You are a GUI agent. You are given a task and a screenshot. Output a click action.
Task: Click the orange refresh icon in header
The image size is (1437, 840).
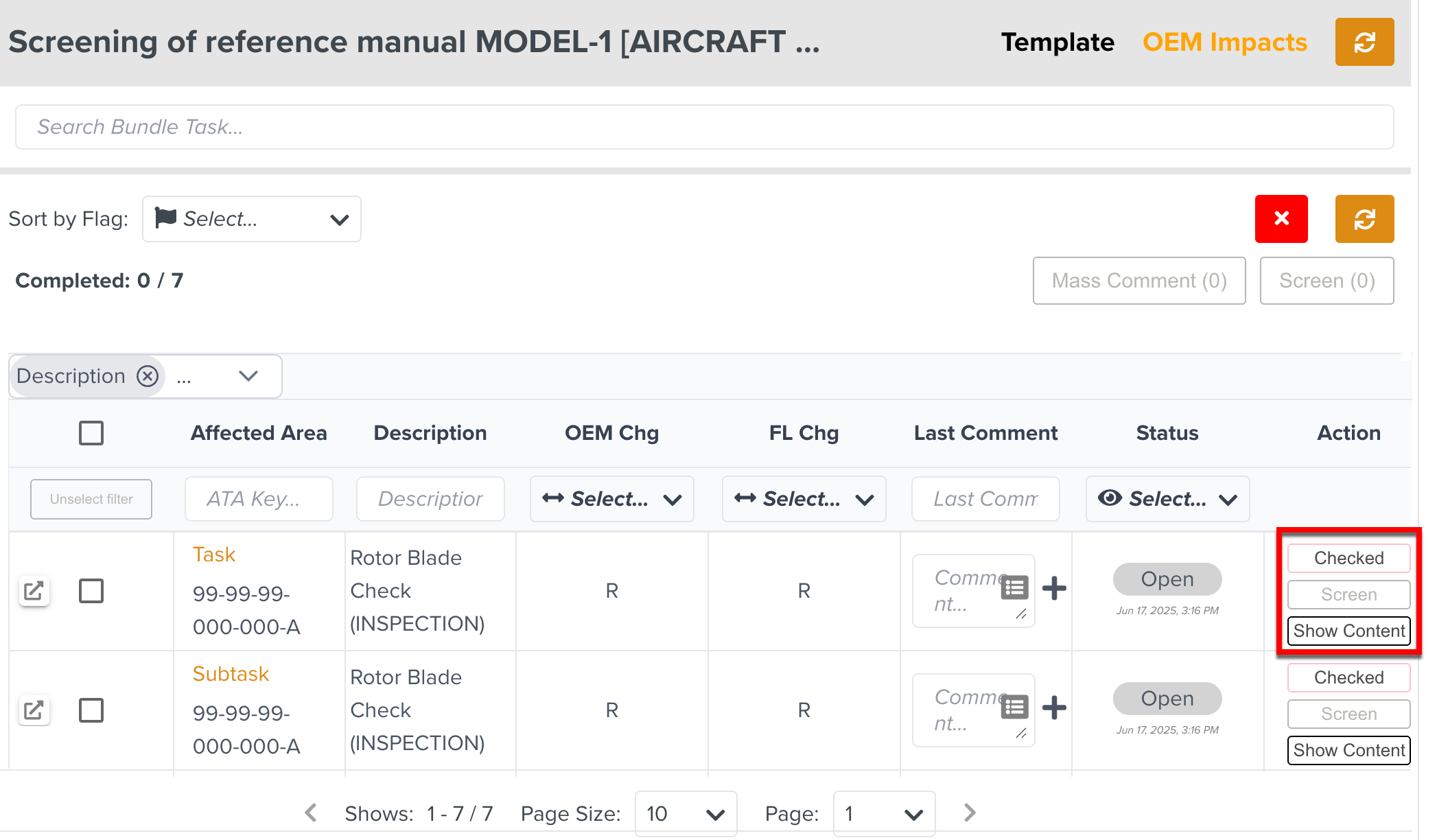[x=1364, y=43]
